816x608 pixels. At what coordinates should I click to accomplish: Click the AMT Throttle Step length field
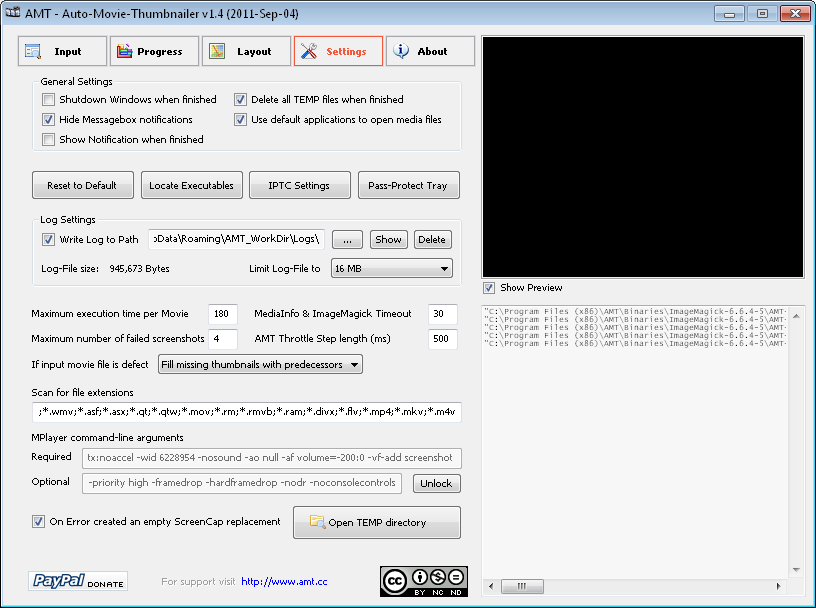(x=442, y=339)
